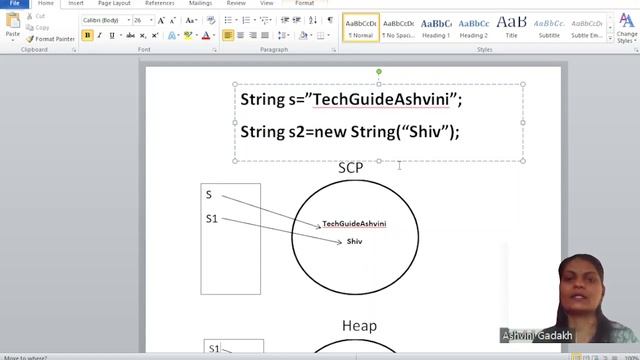
Task: Clear all formatting
Action: point(211,20)
